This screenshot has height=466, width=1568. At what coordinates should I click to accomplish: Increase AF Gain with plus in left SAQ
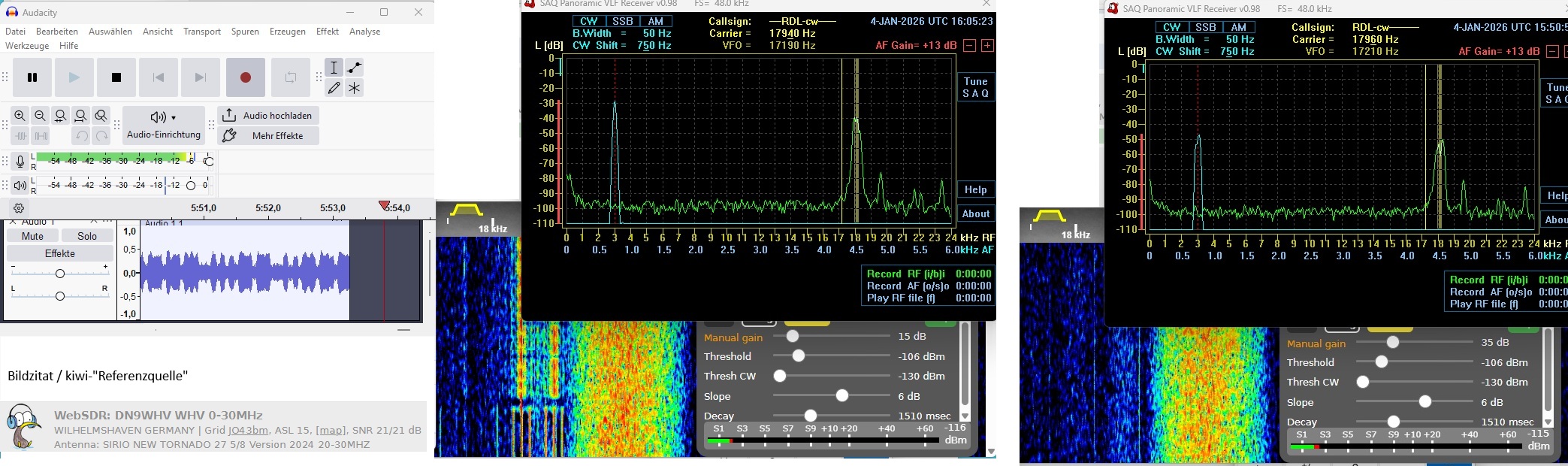[987, 46]
